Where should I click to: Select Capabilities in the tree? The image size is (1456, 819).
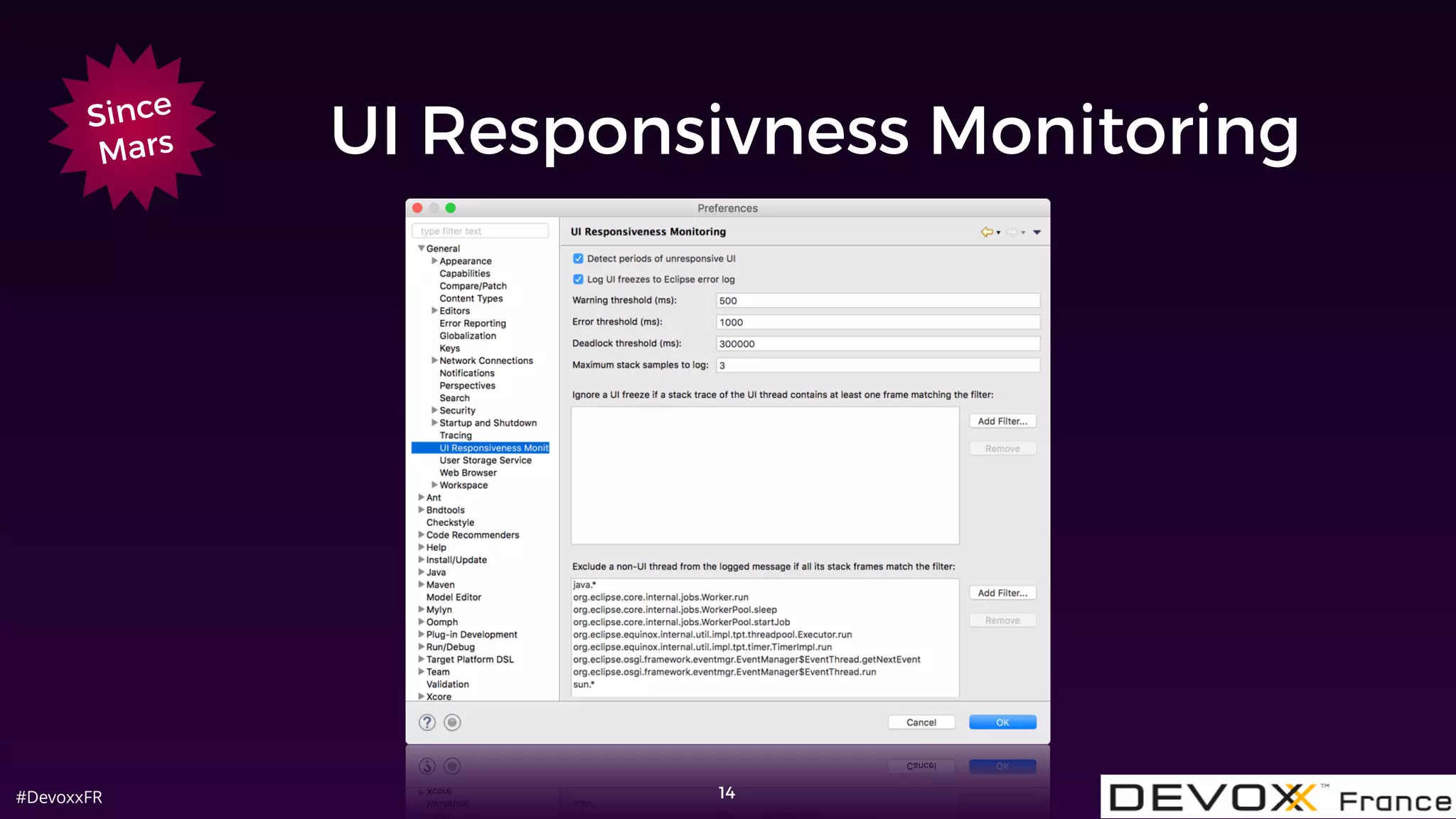pos(465,274)
